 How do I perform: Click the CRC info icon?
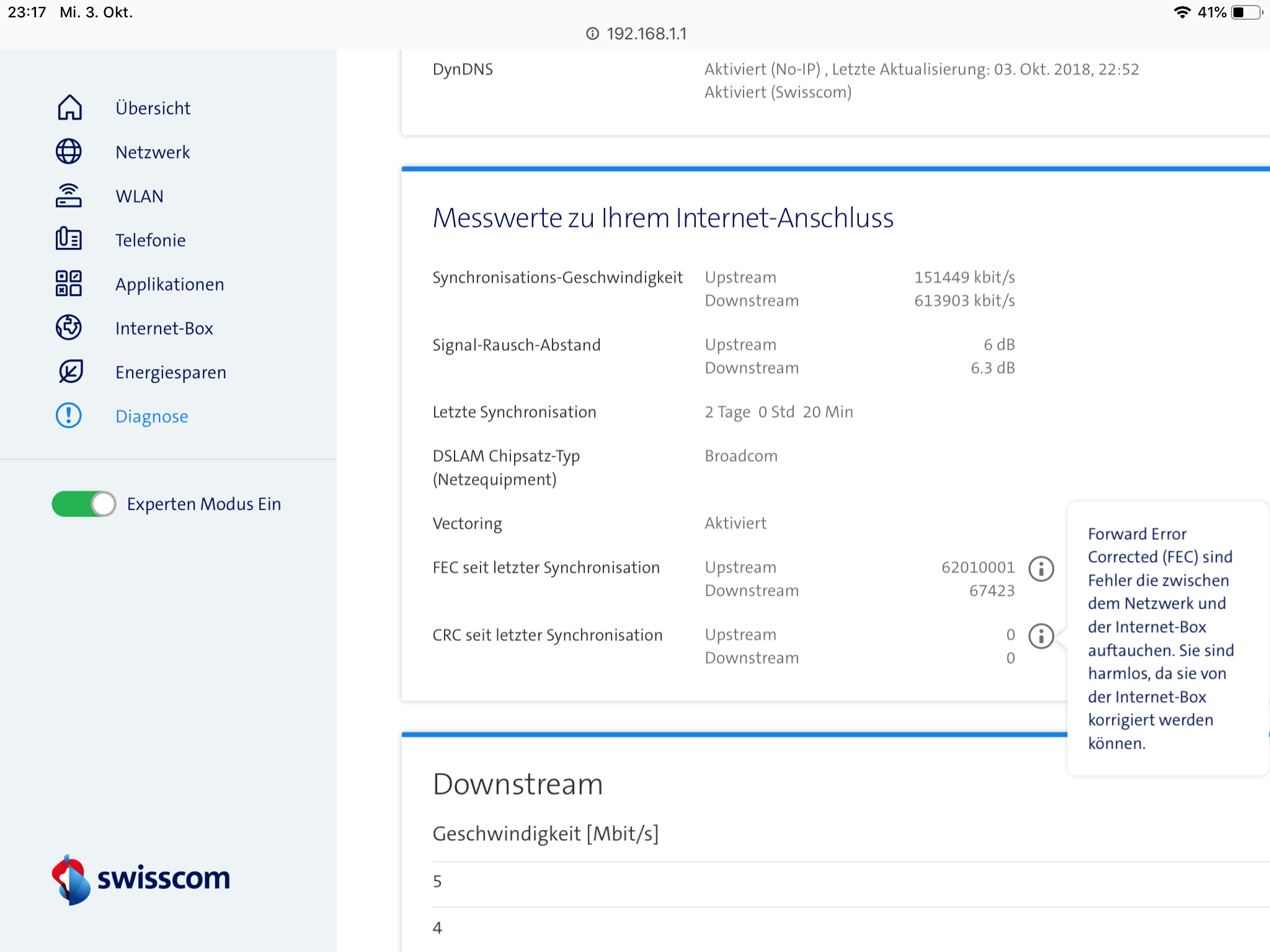click(x=1041, y=636)
